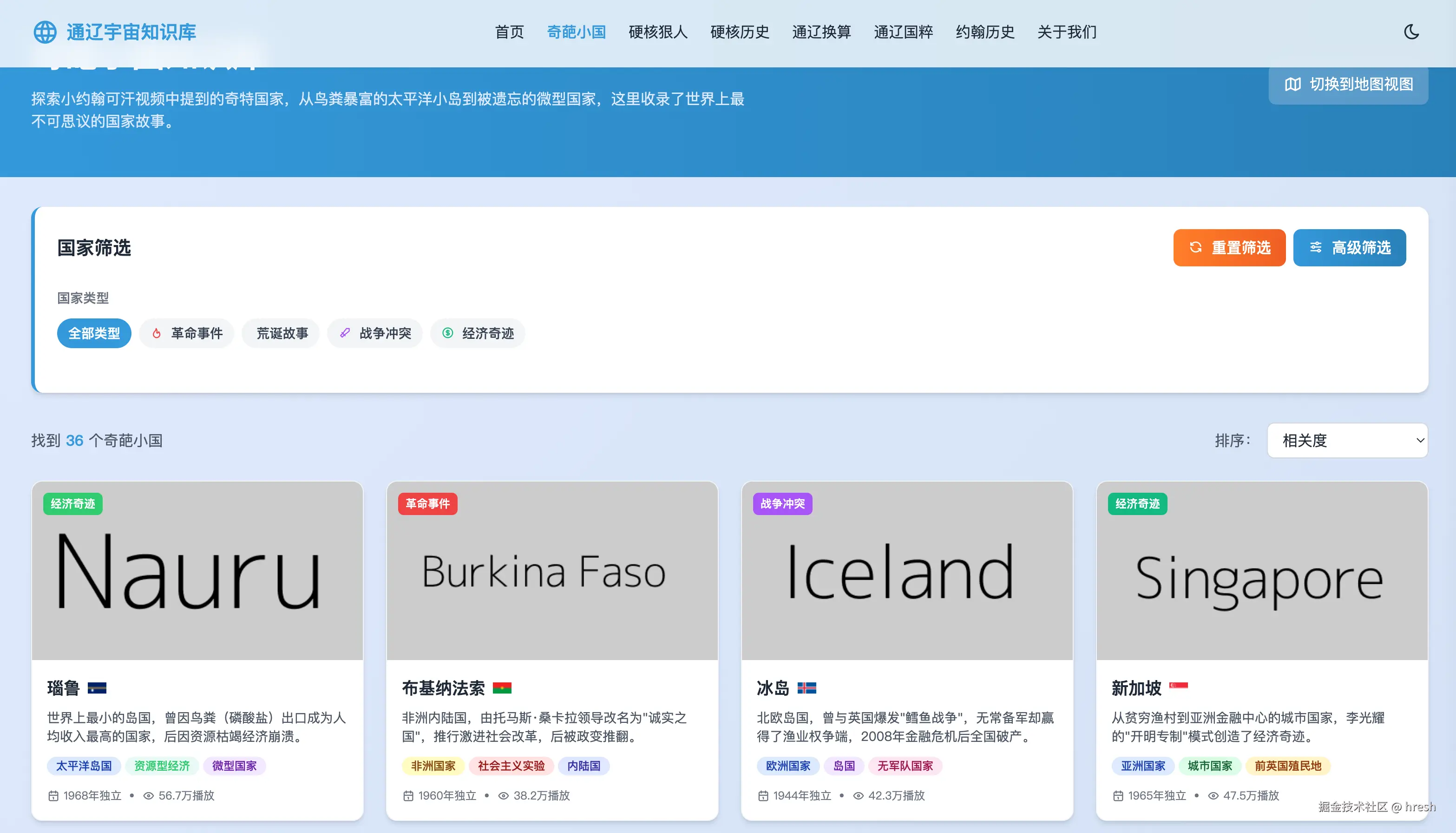Image resolution: width=1456 pixels, height=833 pixels.
Task: Click the chain icon on 战争冲突 chip
Action: point(345,333)
